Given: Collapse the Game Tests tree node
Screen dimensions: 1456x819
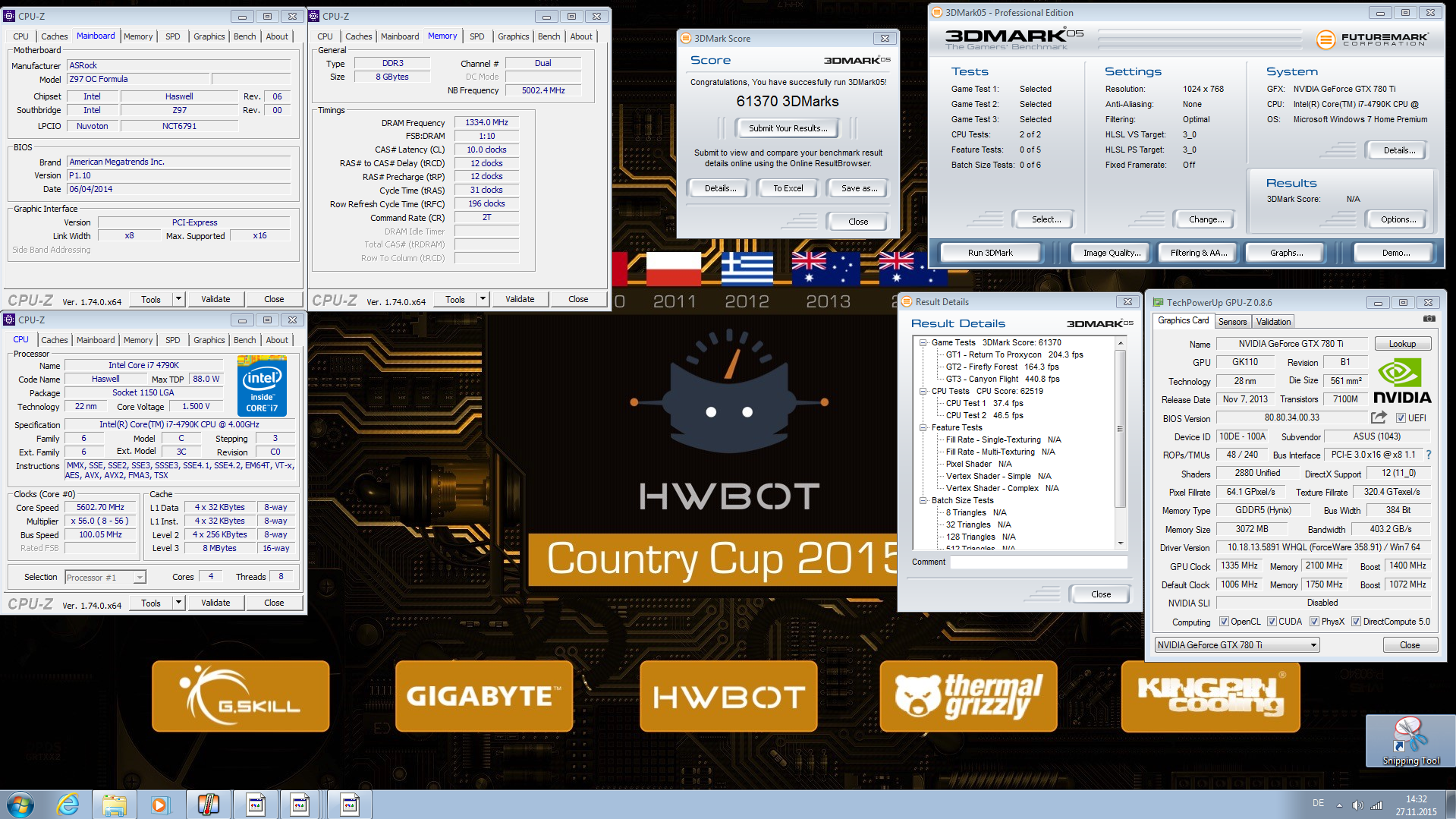Looking at the screenshot, I should 923,342.
